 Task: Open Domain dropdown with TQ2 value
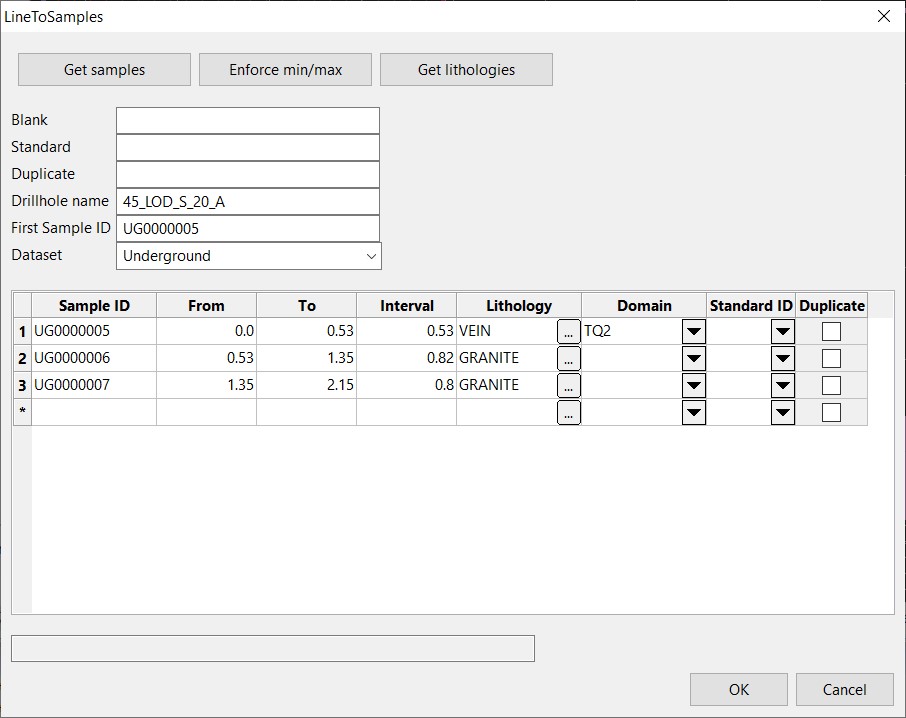coord(693,332)
